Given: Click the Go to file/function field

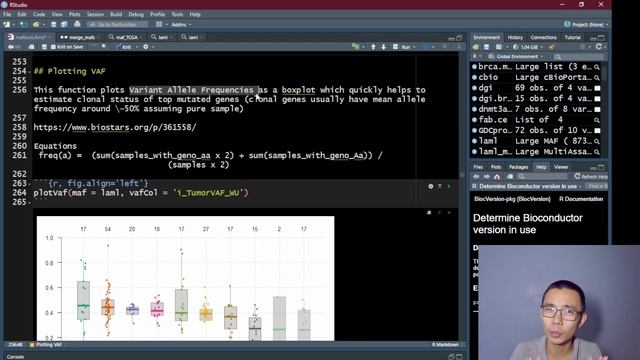Looking at the screenshot, I should [118, 24].
